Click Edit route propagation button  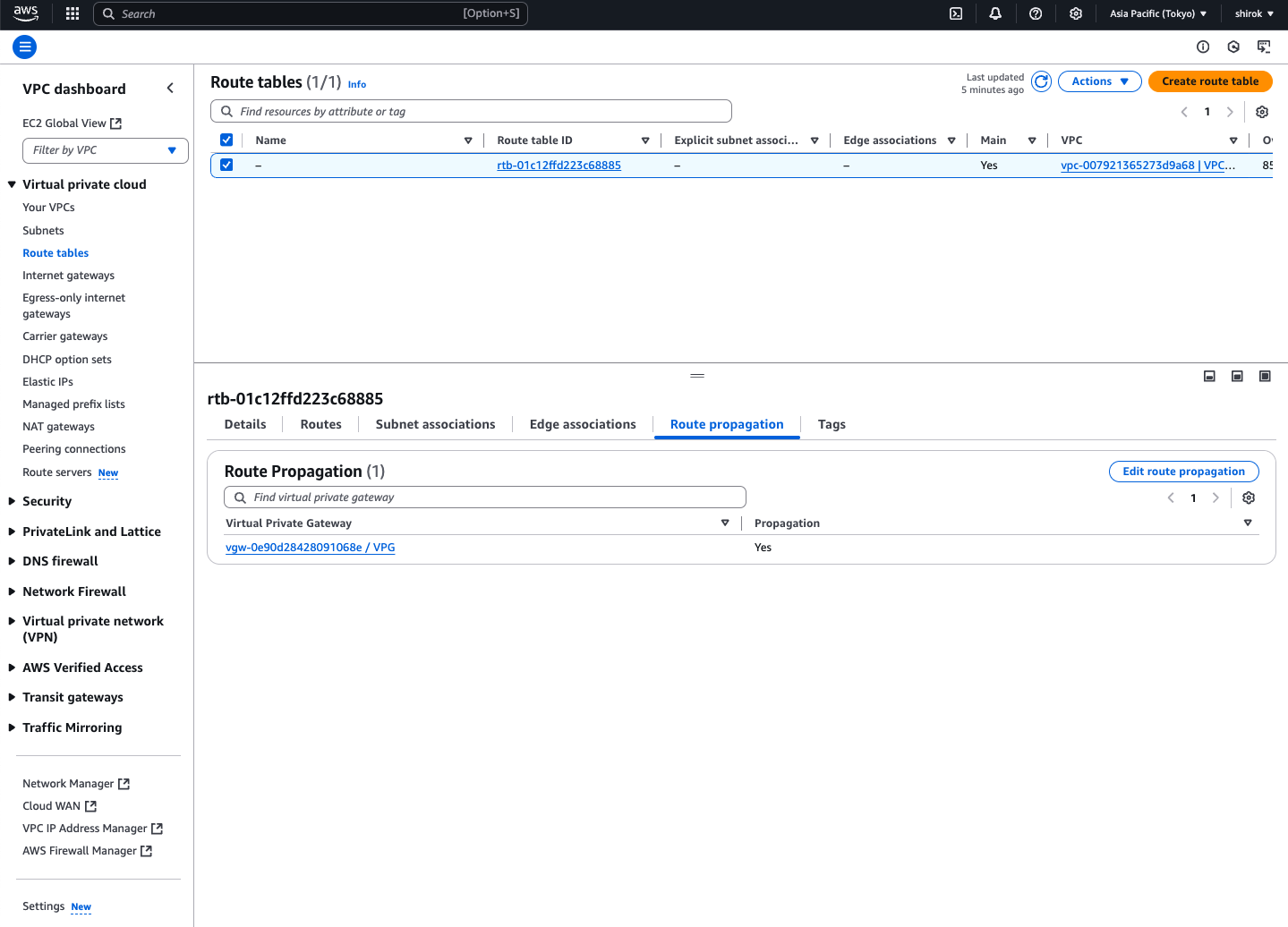click(1183, 472)
